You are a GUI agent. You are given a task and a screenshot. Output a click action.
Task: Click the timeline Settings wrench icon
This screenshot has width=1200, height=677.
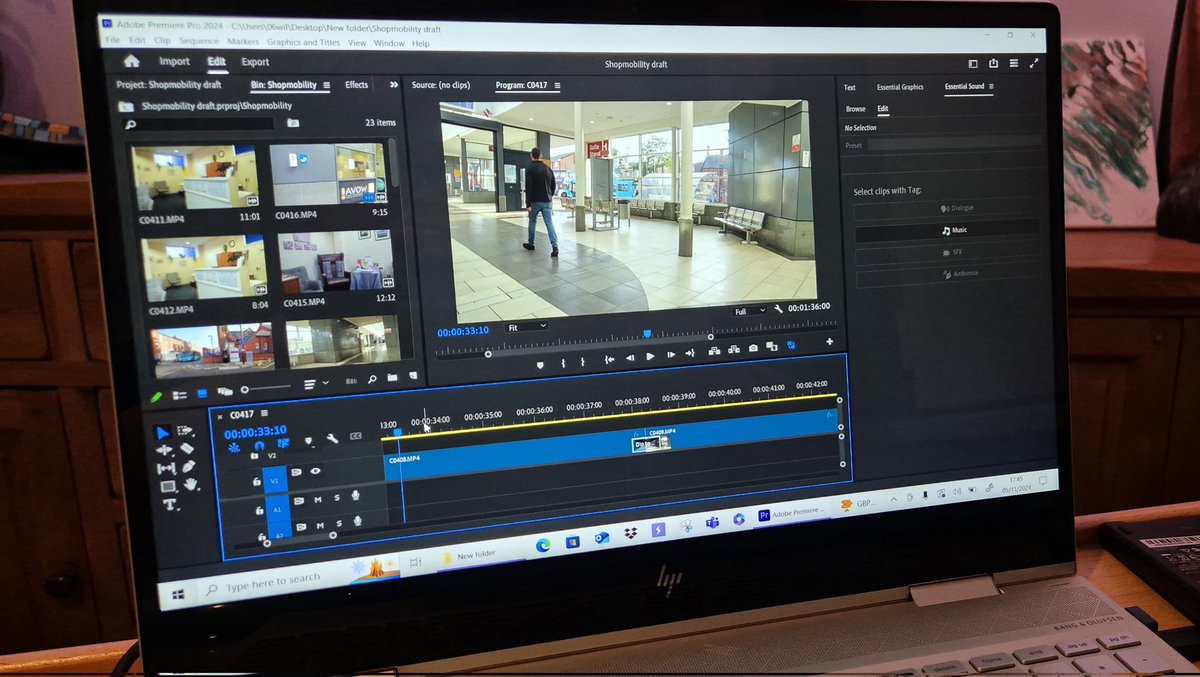point(332,439)
